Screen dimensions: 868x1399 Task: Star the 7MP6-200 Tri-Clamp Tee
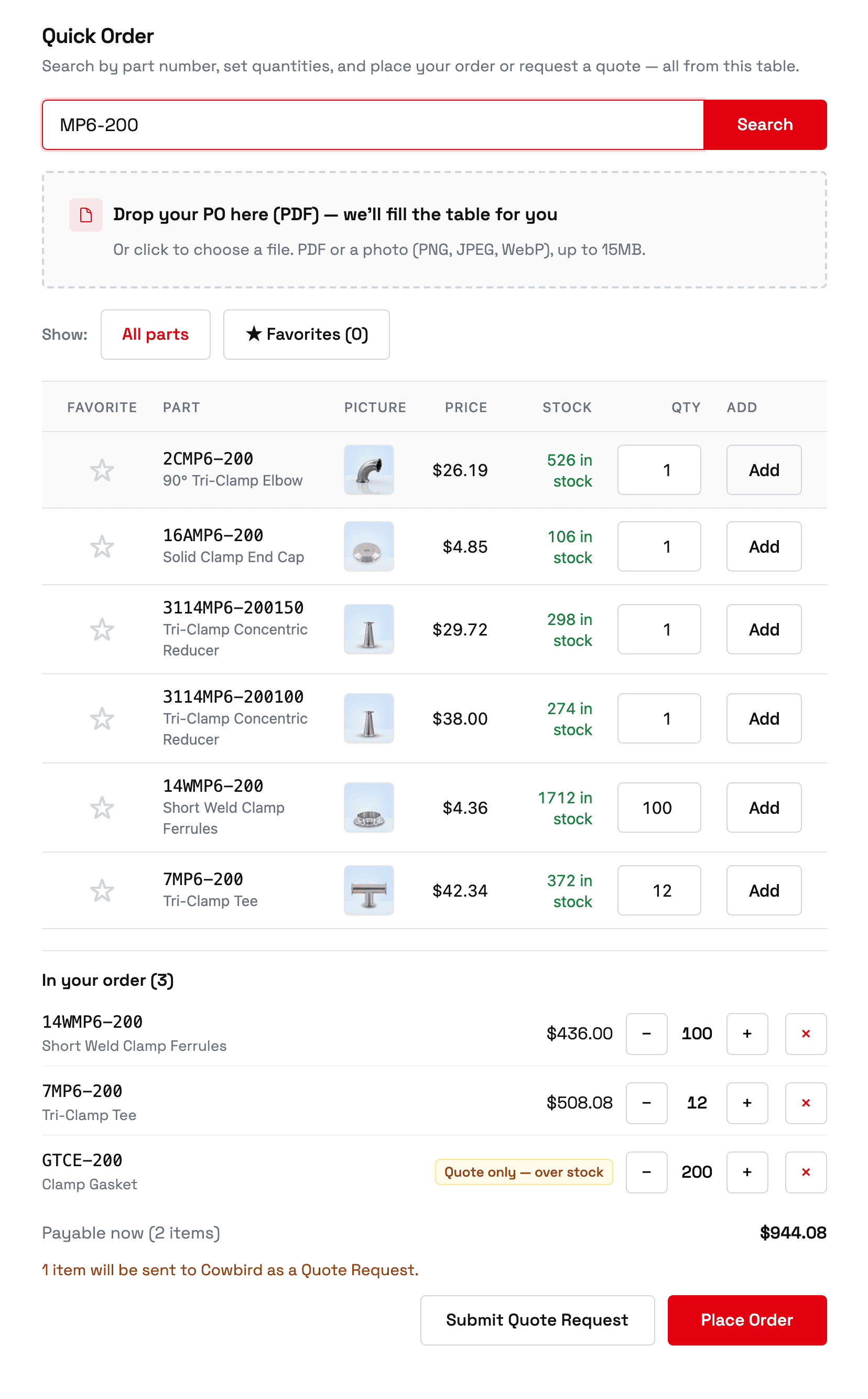coord(102,890)
